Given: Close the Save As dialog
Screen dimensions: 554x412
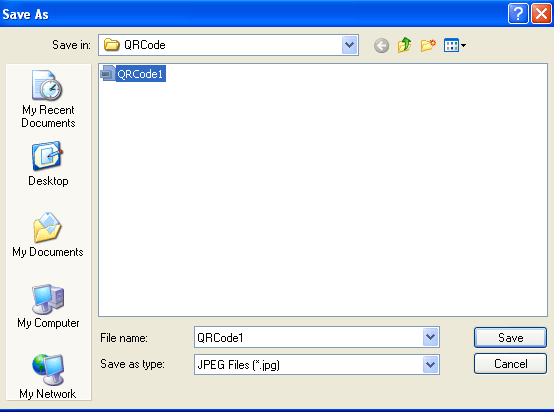Looking at the screenshot, I should tap(541, 14).
